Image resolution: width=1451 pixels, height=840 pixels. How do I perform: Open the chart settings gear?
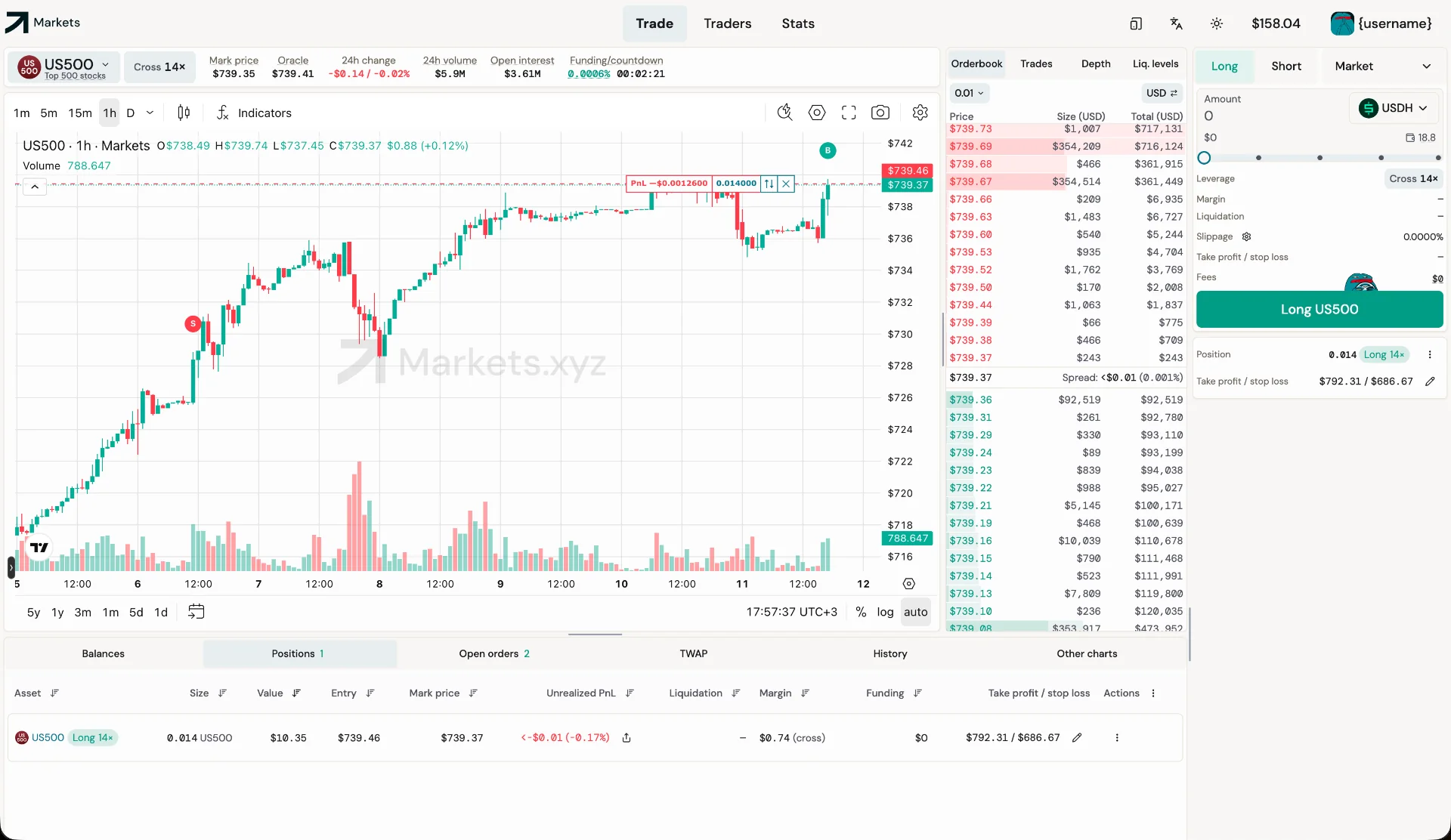920,113
